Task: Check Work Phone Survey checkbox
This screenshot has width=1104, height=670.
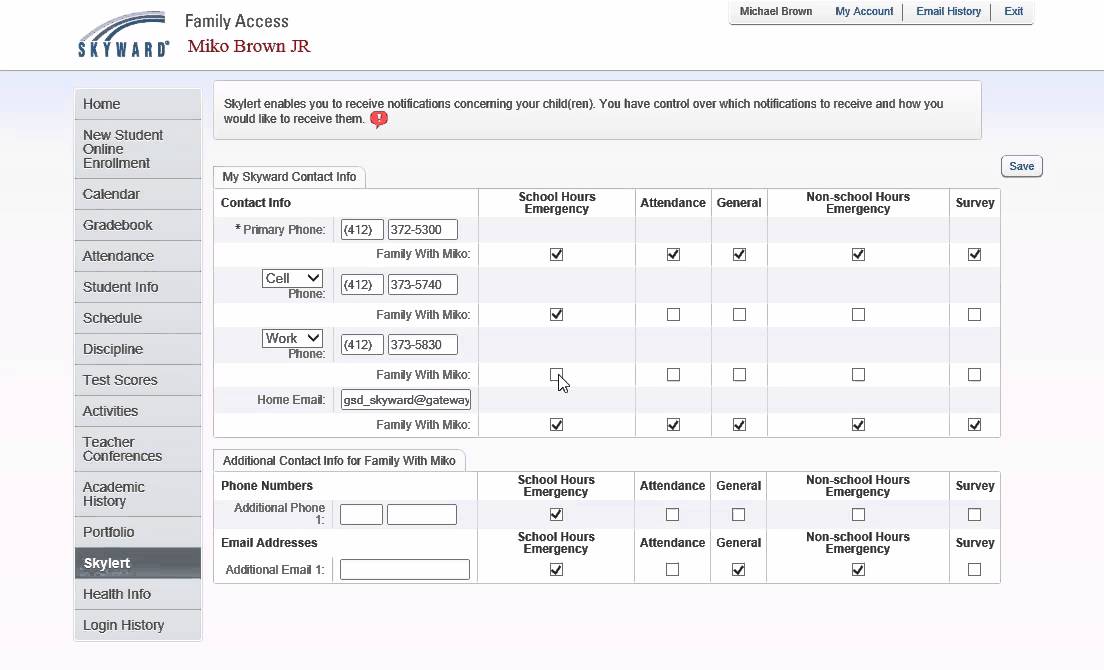Action: [x=974, y=374]
